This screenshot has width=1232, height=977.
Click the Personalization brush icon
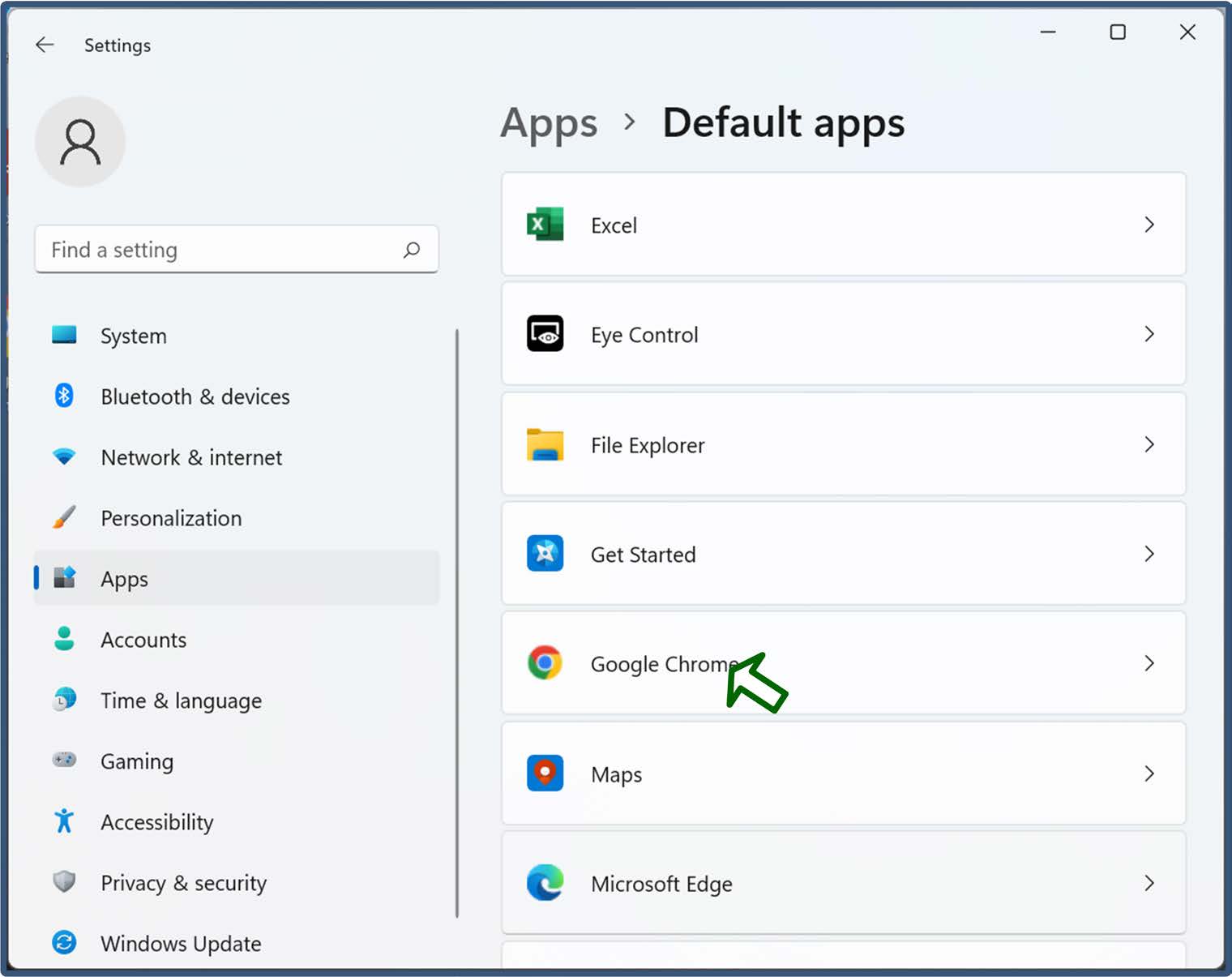(64, 517)
